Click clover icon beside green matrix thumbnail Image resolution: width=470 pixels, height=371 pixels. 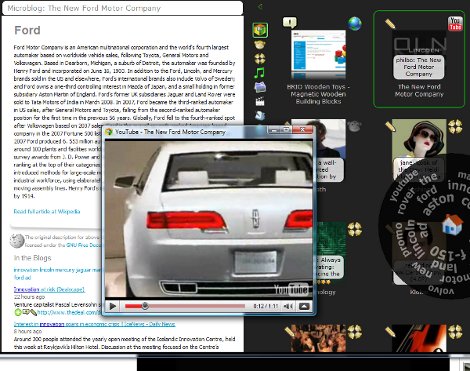click(354, 229)
